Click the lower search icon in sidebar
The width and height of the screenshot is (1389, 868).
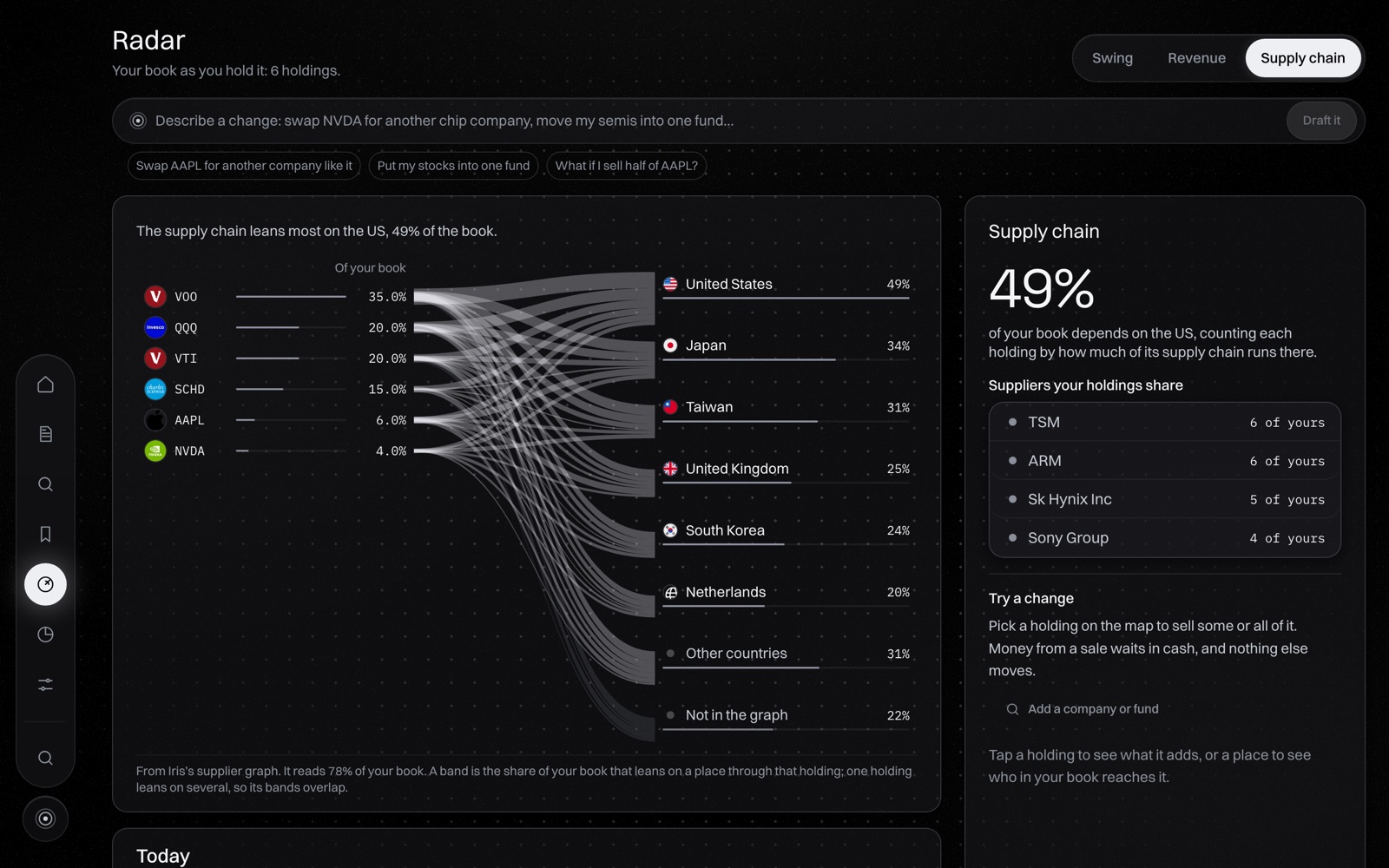click(x=45, y=758)
